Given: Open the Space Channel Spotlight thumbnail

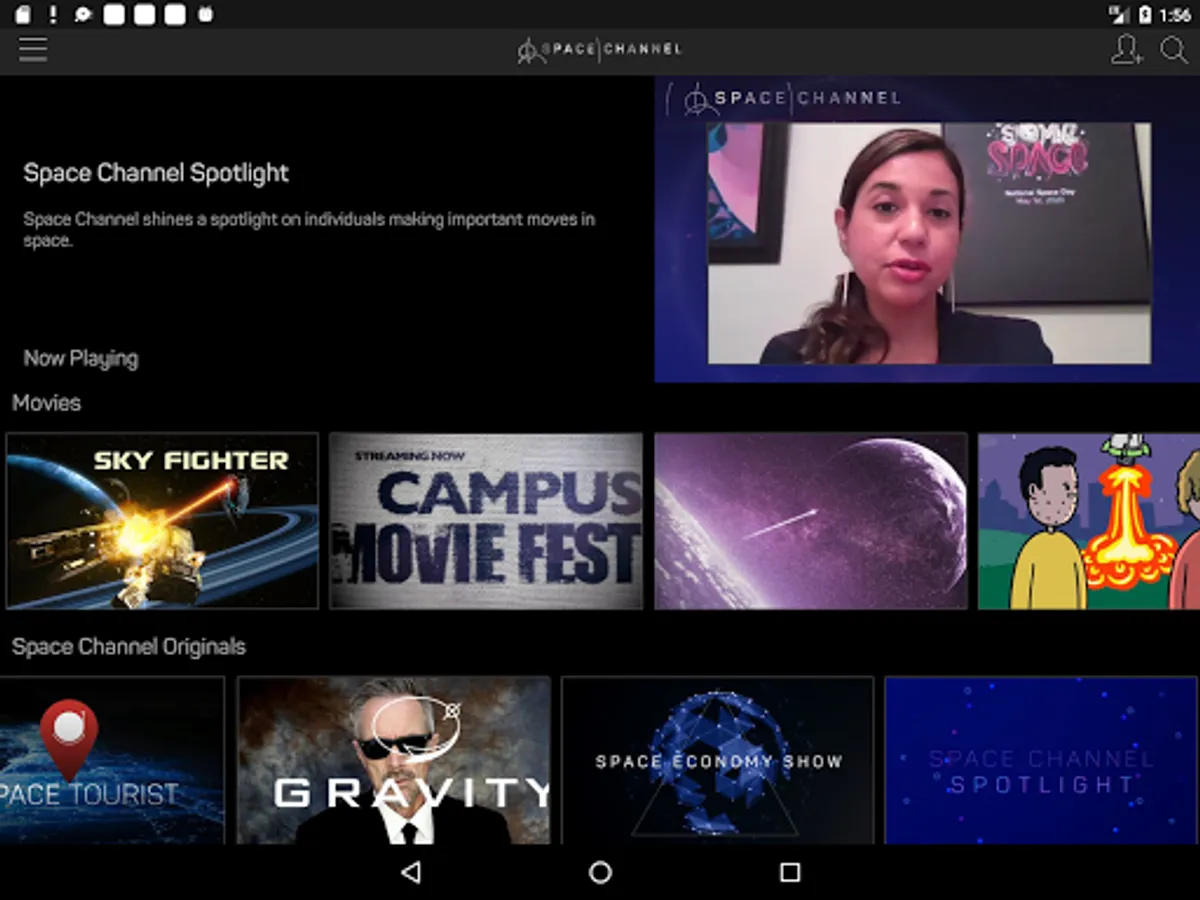Looking at the screenshot, I should click(1041, 760).
